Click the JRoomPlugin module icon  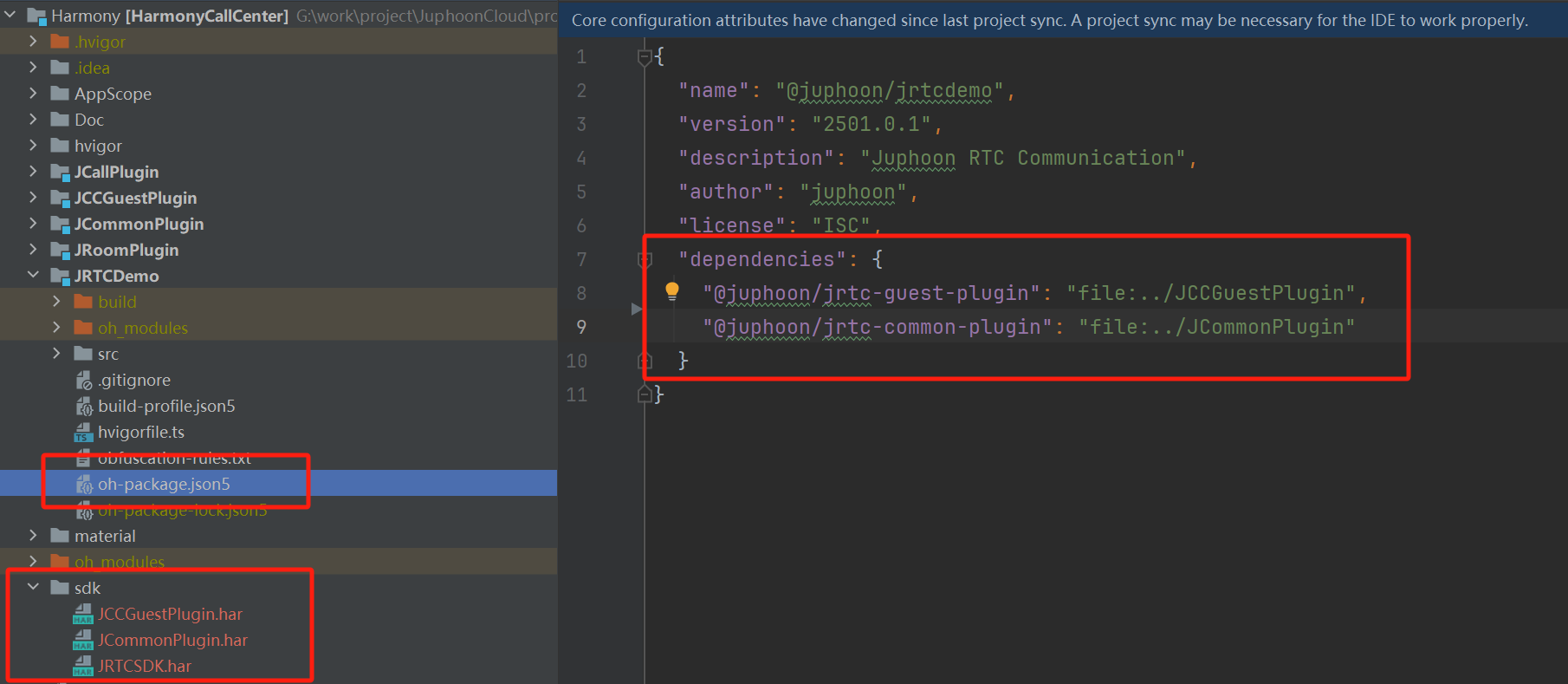click(60, 250)
